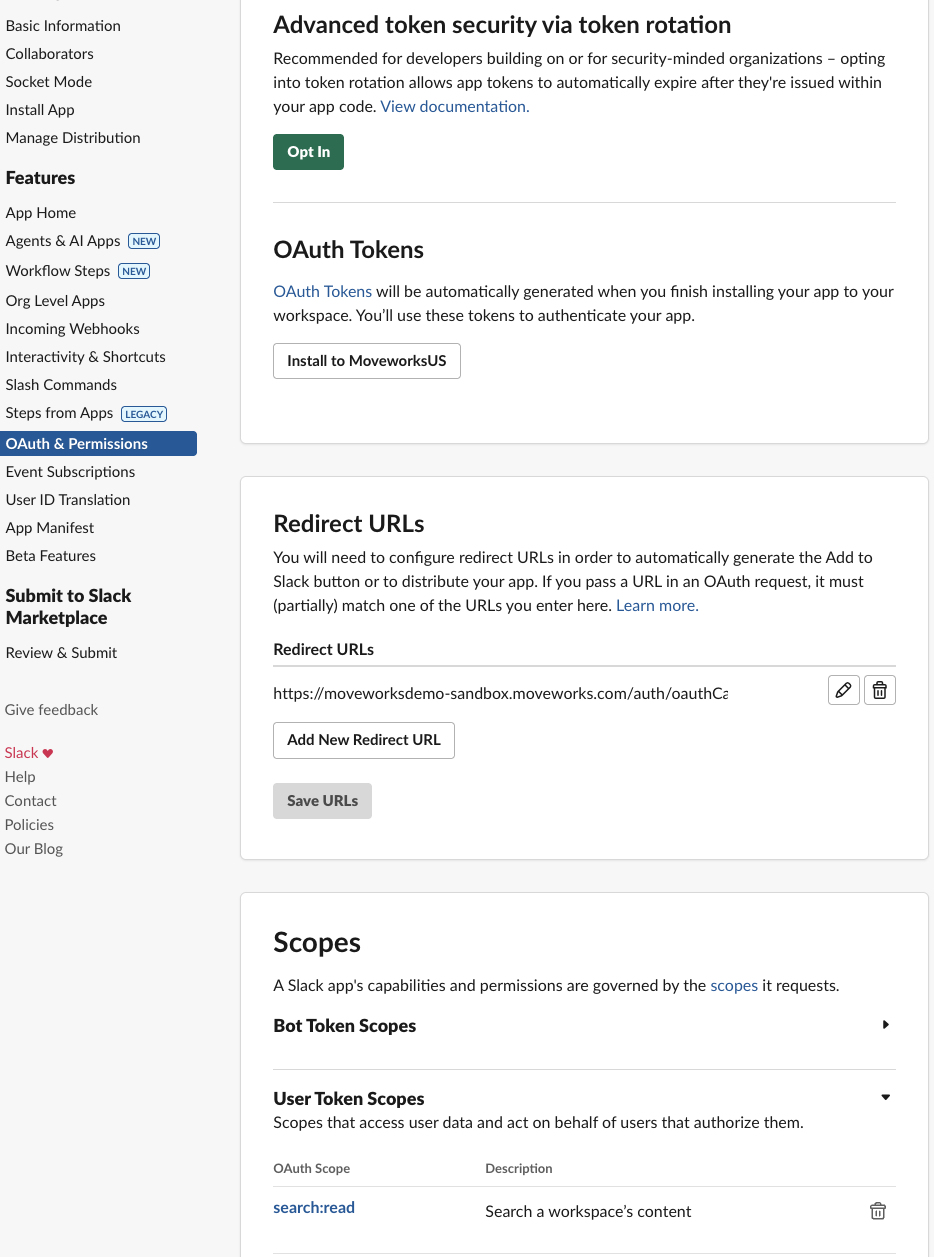Open Incoming Webhooks page
Viewport: 934px width, 1257px height.
click(x=73, y=329)
